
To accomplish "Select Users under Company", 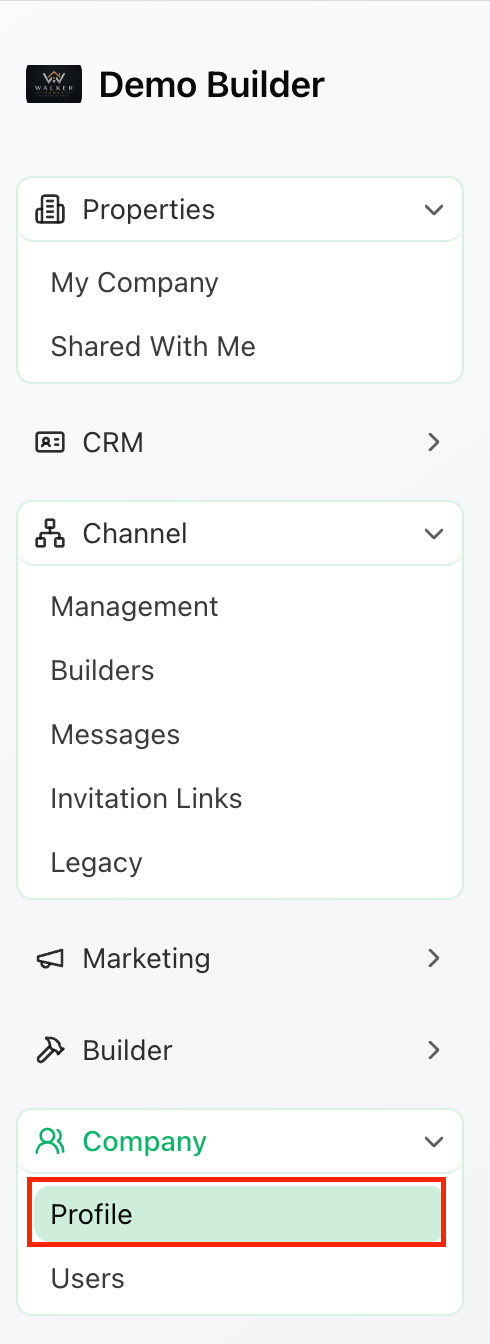I will pyautogui.click(x=240, y=1279).
